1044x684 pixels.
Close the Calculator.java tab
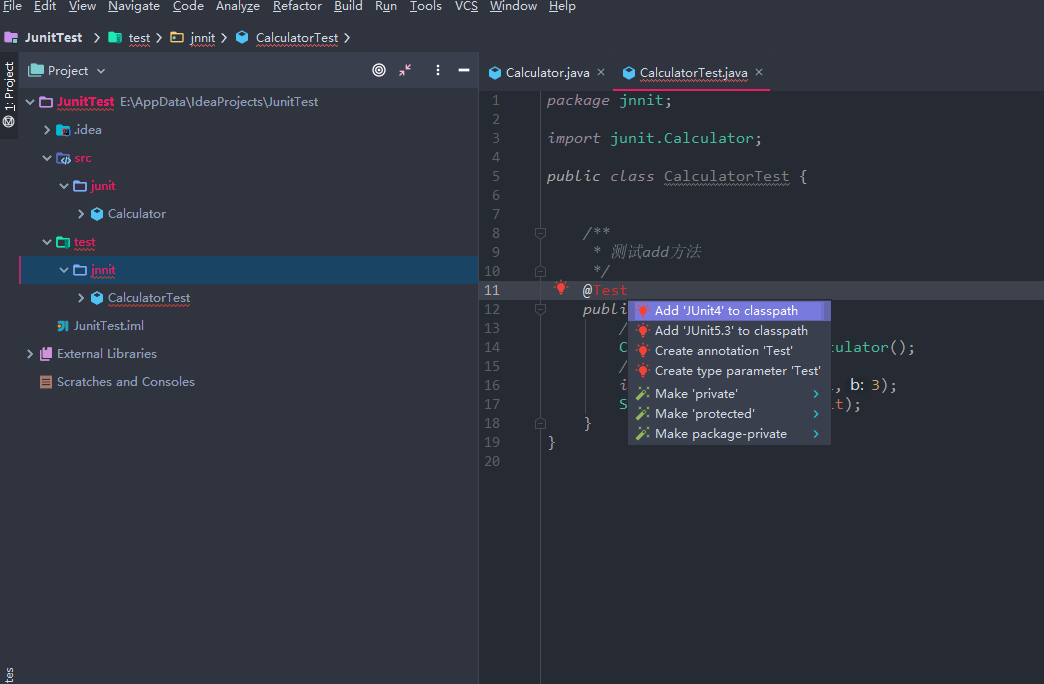[x=601, y=72]
